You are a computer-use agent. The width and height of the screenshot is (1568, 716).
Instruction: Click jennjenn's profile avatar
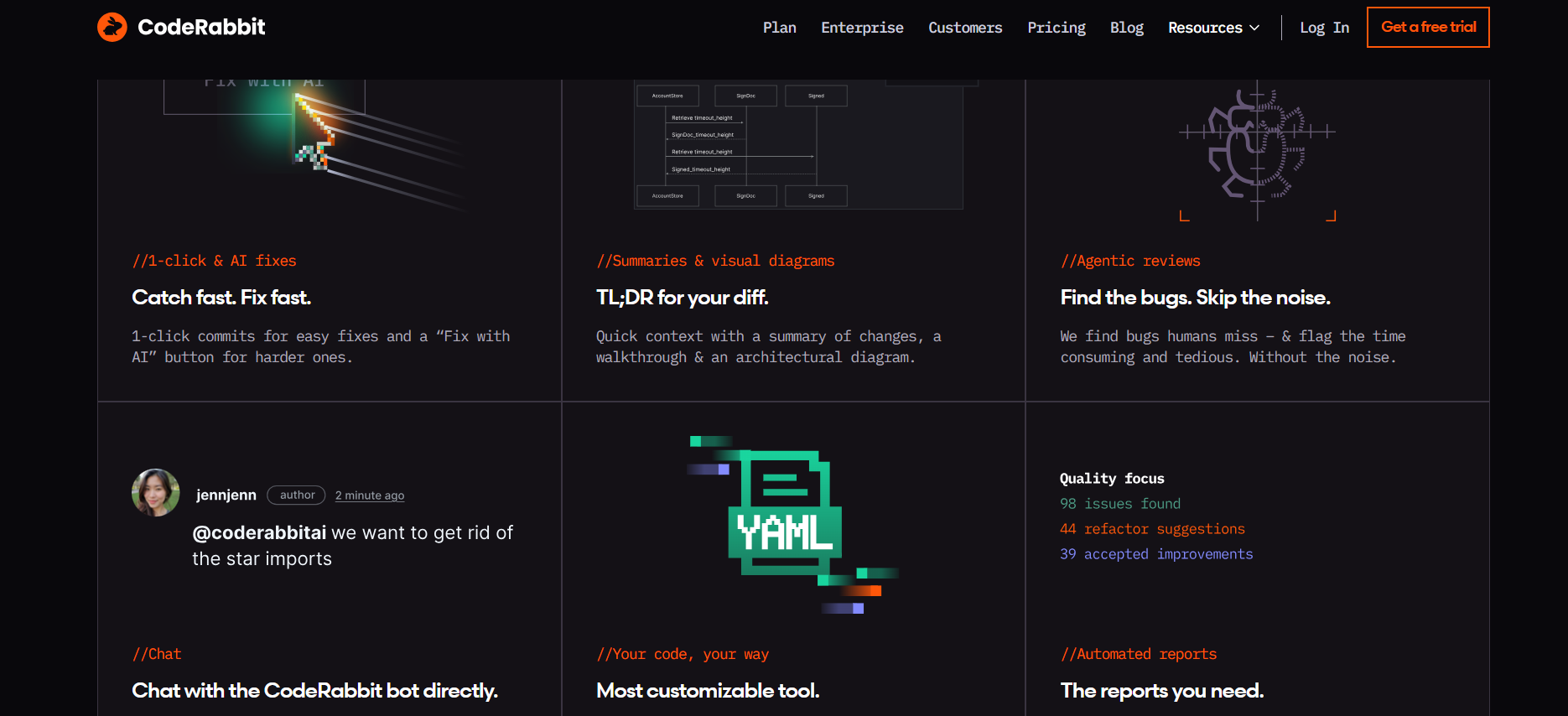click(x=156, y=493)
